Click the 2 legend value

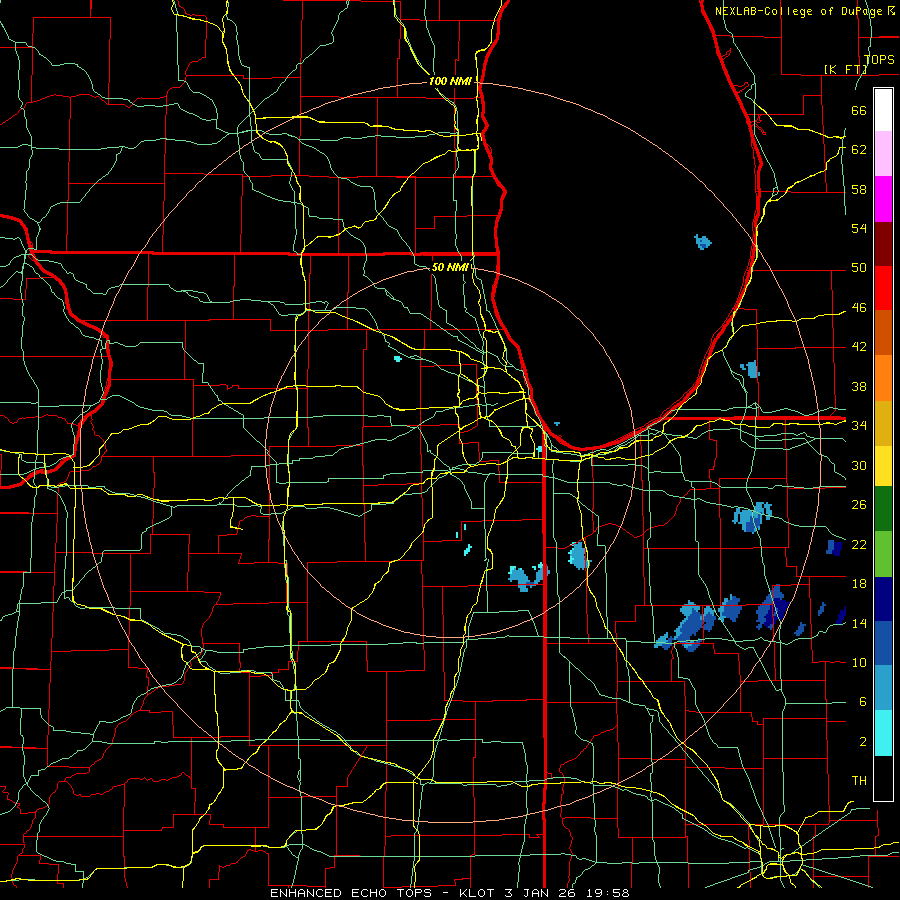pyautogui.click(x=863, y=742)
